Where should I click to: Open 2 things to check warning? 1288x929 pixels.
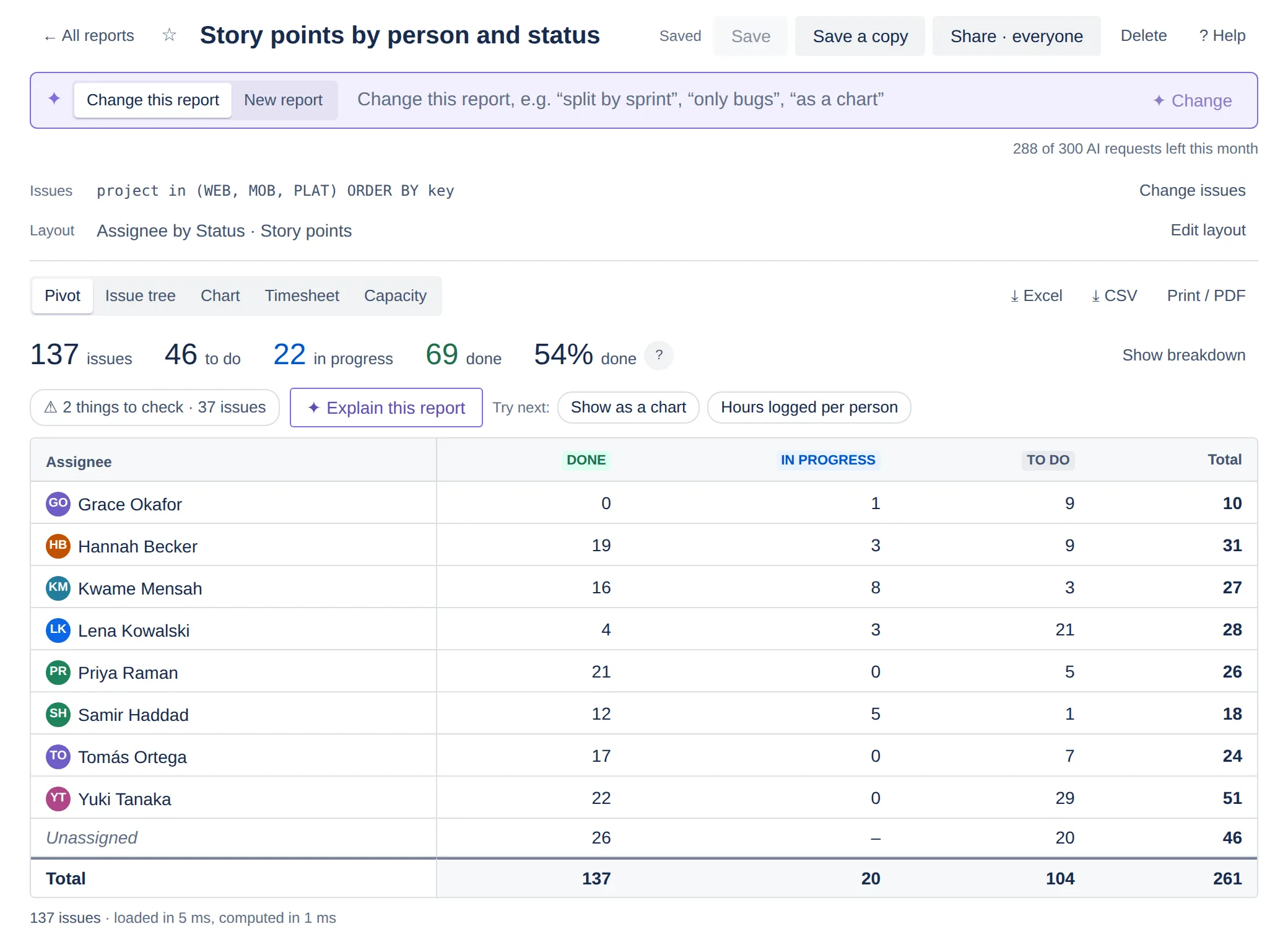point(155,408)
